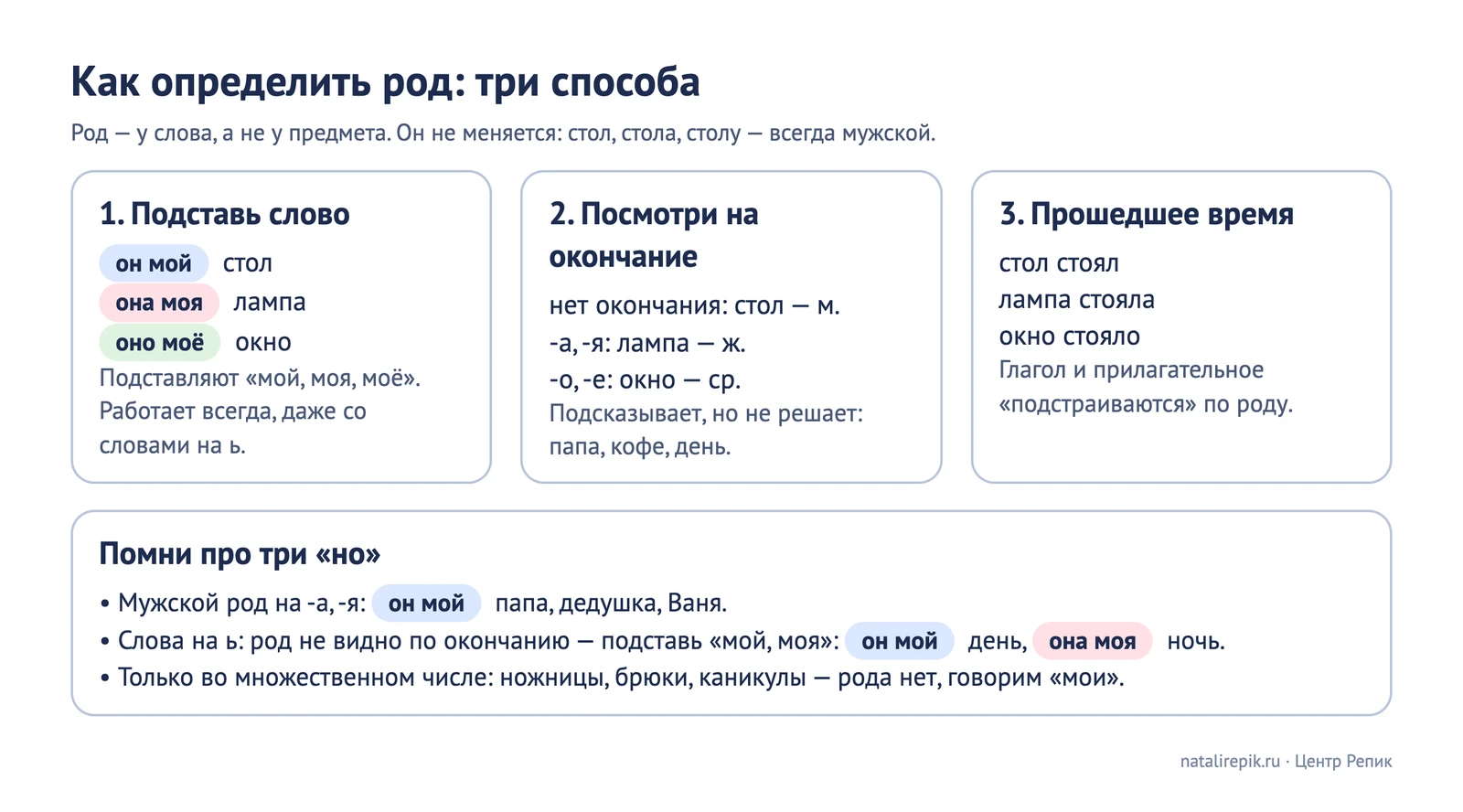Click the word "окно" after the green pill
Viewport: 1463px width, 812px height.
coord(263,343)
